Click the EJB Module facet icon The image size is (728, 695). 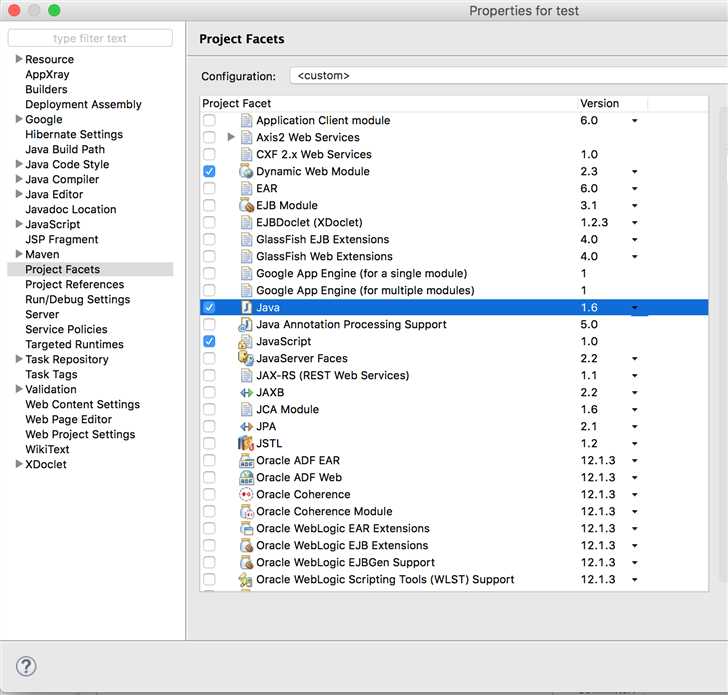click(x=246, y=205)
